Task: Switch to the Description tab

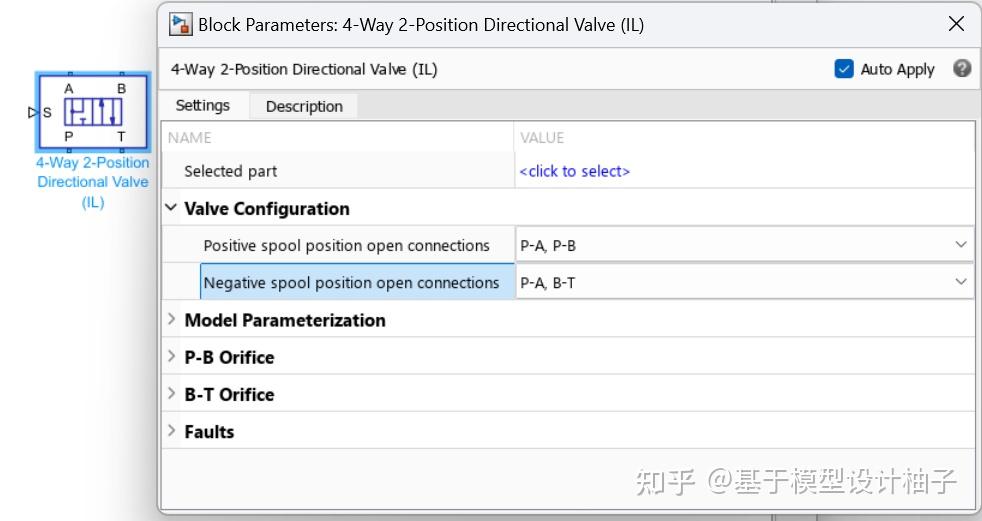Action: pyautogui.click(x=304, y=106)
